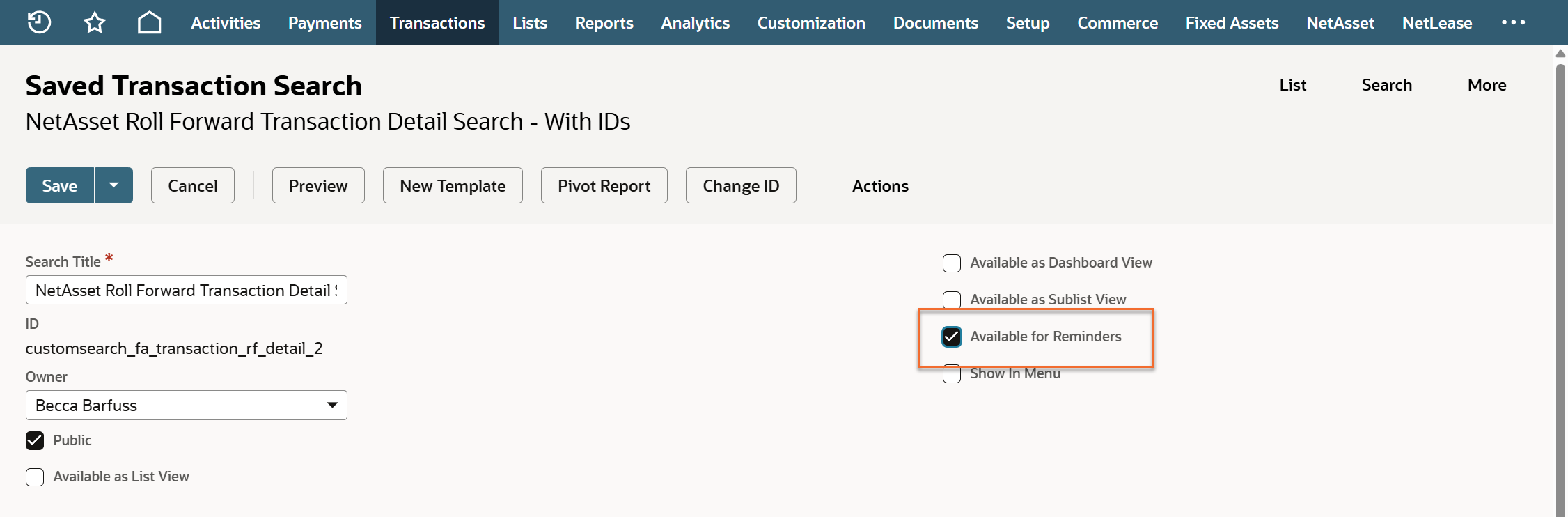Viewport: 1568px width, 517px height.
Task: Open the Actions menu
Action: point(880,186)
